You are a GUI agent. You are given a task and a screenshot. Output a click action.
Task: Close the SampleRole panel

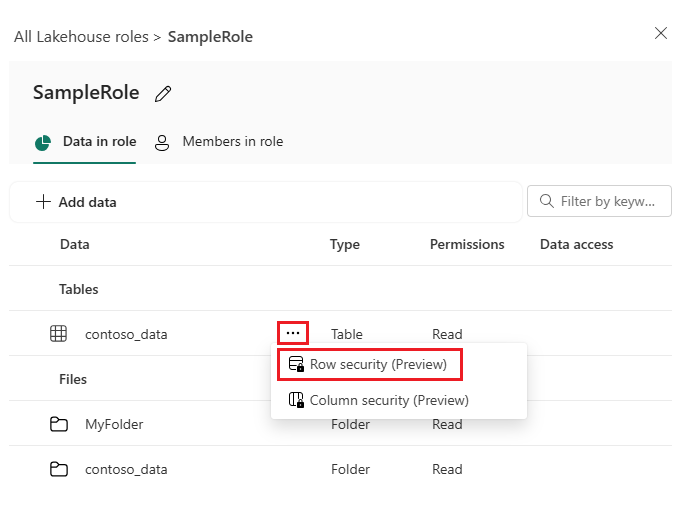click(660, 33)
